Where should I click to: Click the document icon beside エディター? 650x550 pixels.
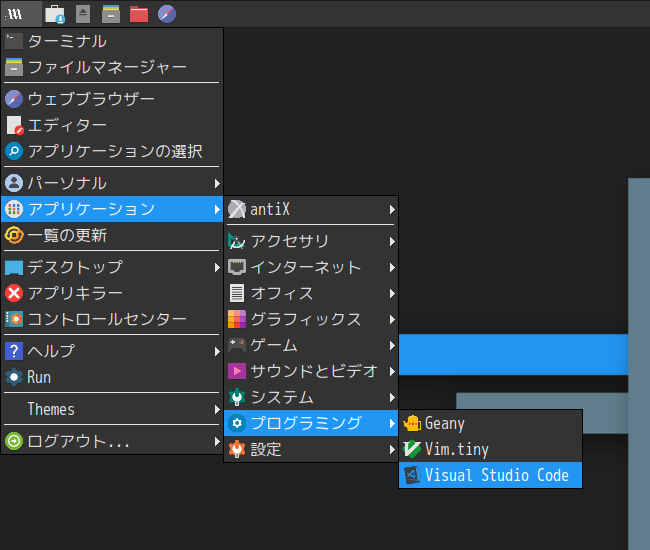pos(15,125)
